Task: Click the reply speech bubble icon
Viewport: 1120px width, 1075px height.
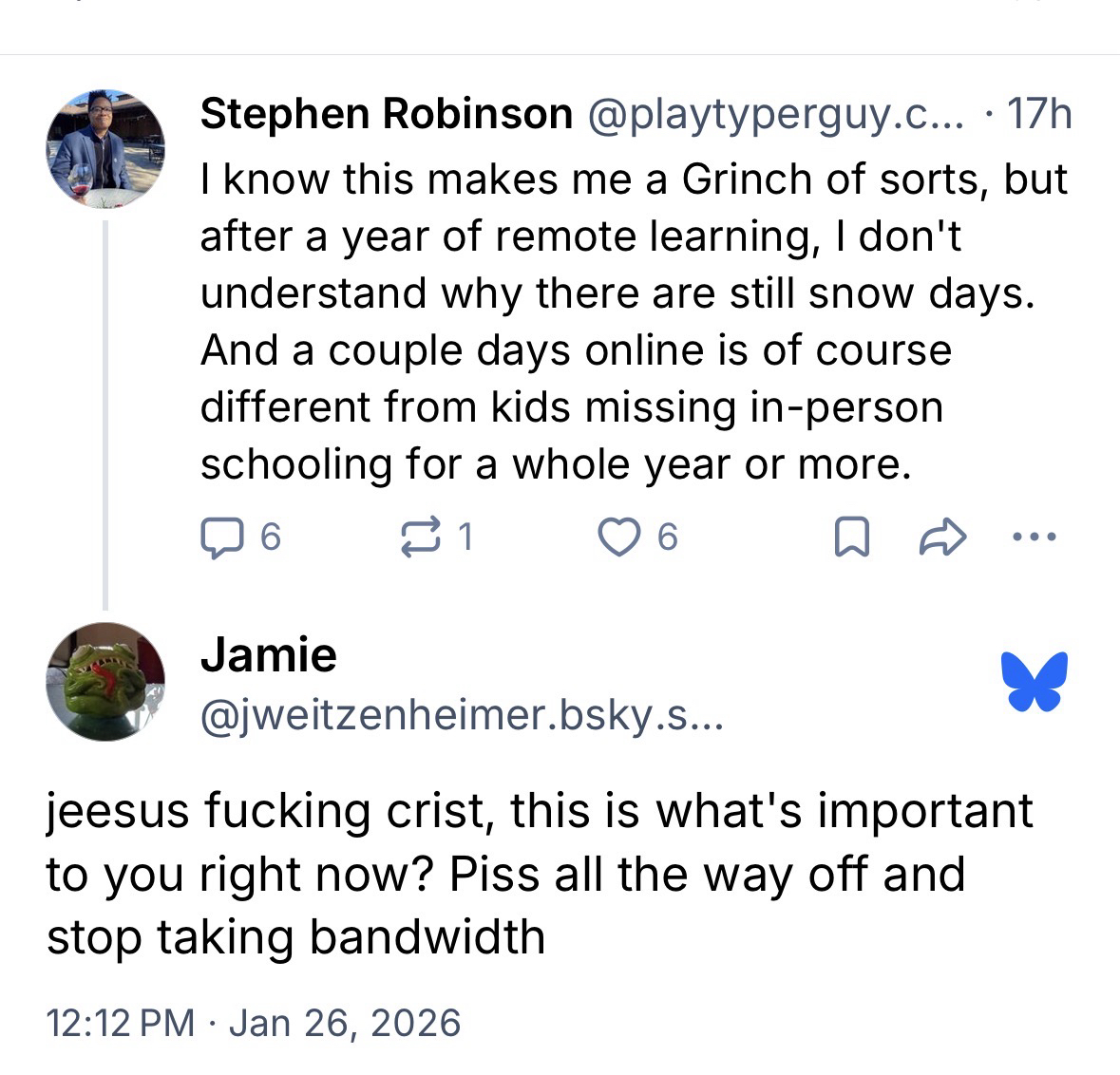Action: (221, 538)
